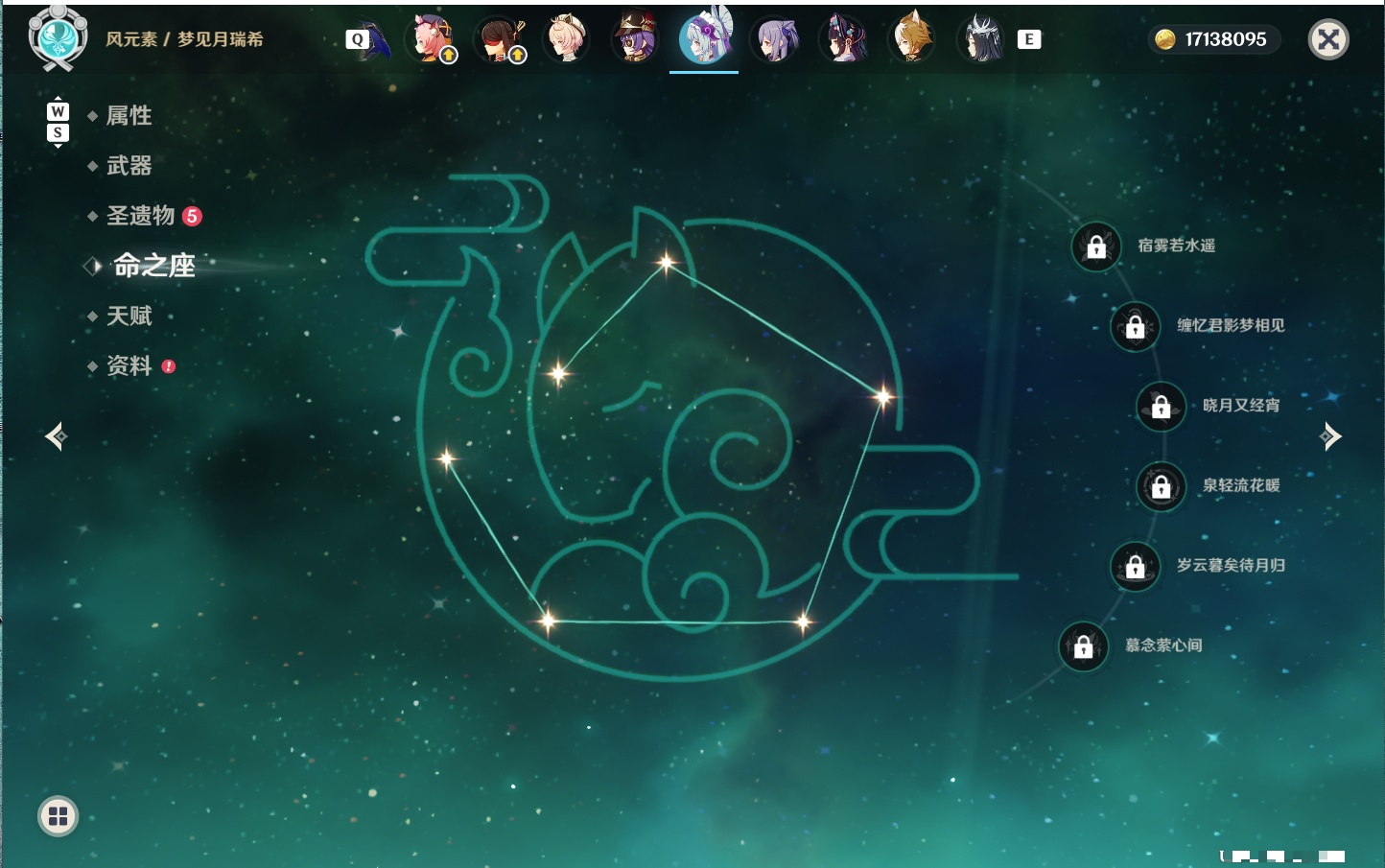Open the 属性 attributes menu item
The height and width of the screenshot is (868, 1385).
[x=129, y=116]
